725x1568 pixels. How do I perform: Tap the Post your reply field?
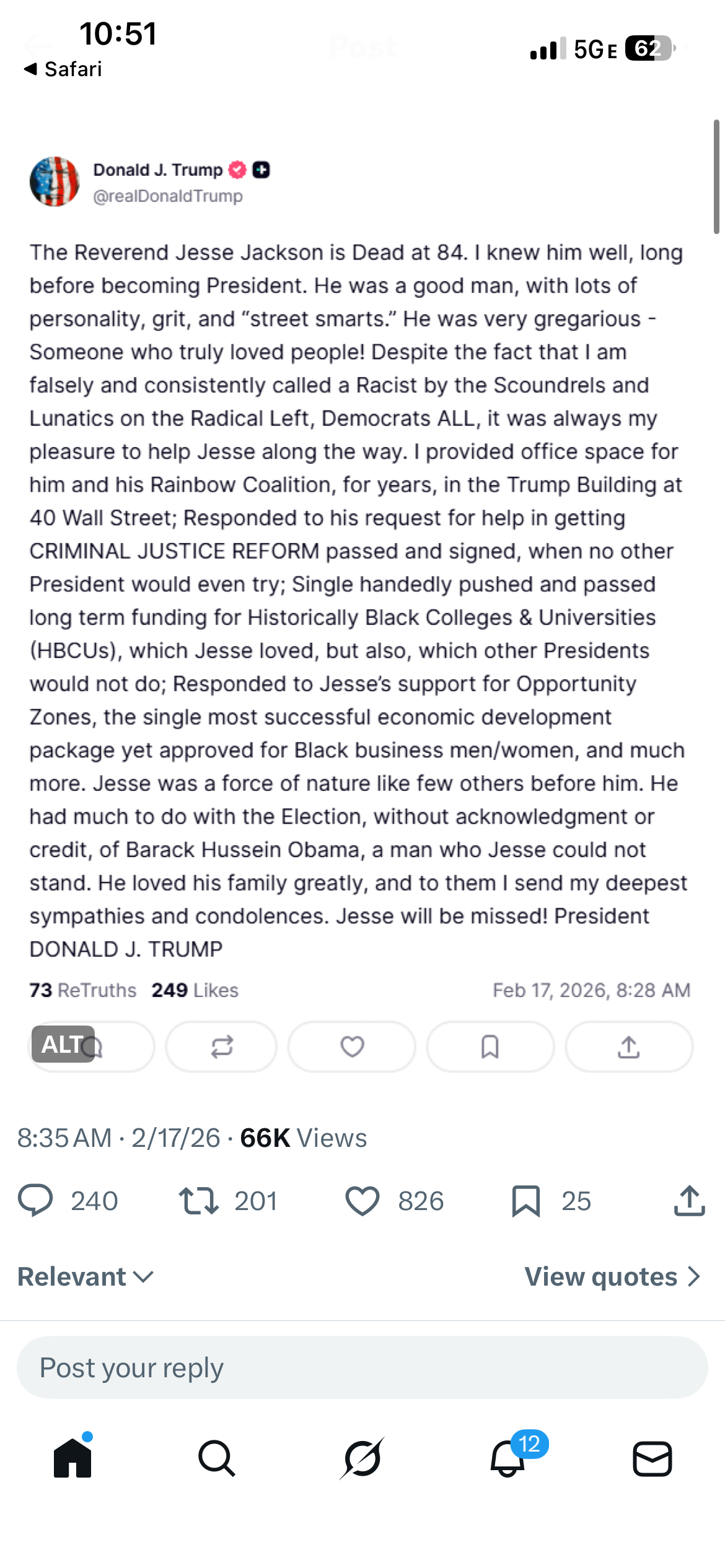362,1367
